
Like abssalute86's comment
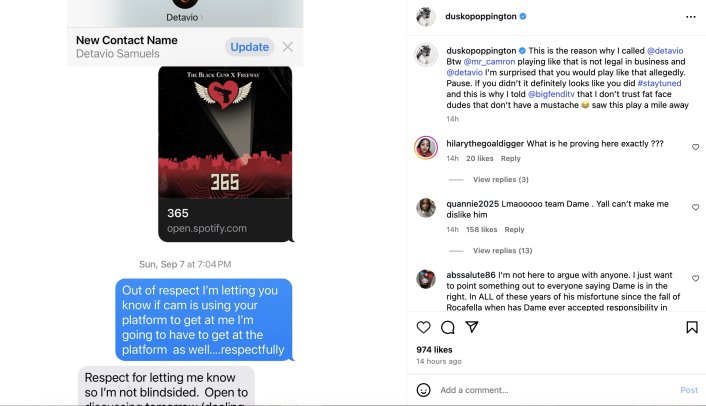[x=695, y=279]
